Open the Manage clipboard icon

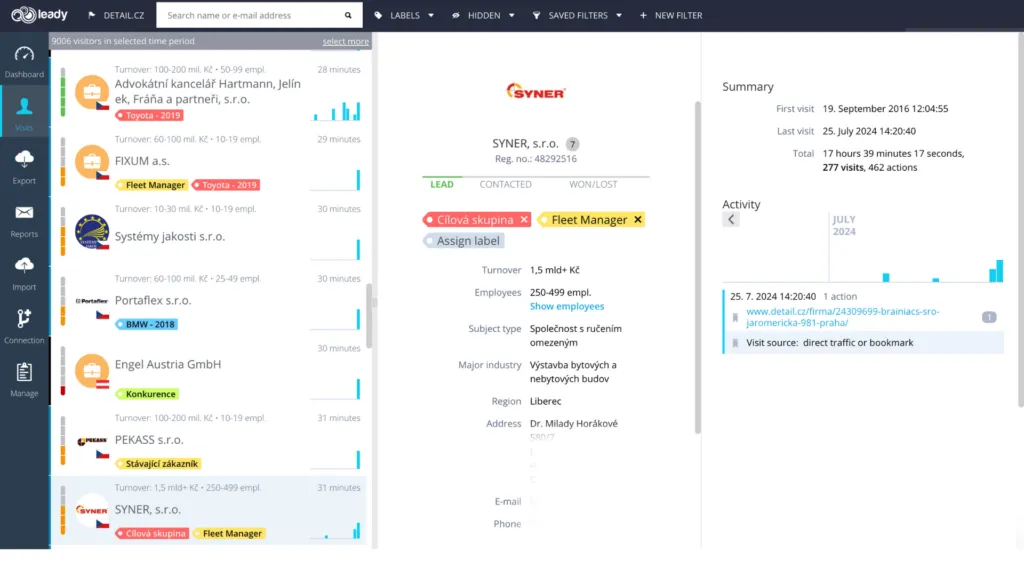click(24, 372)
